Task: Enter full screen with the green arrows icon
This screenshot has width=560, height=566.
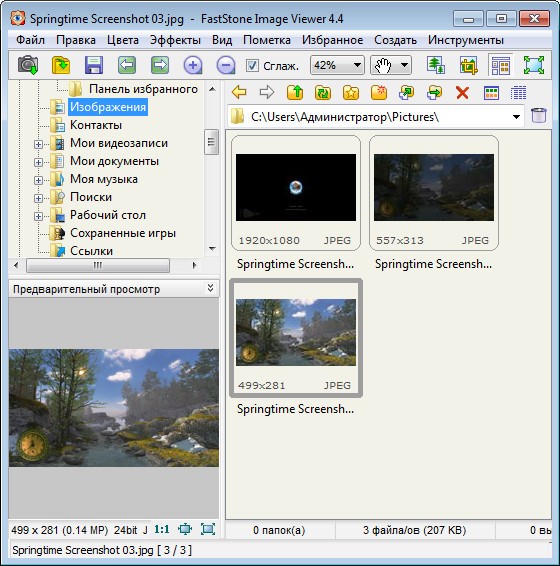Action: pos(534,65)
